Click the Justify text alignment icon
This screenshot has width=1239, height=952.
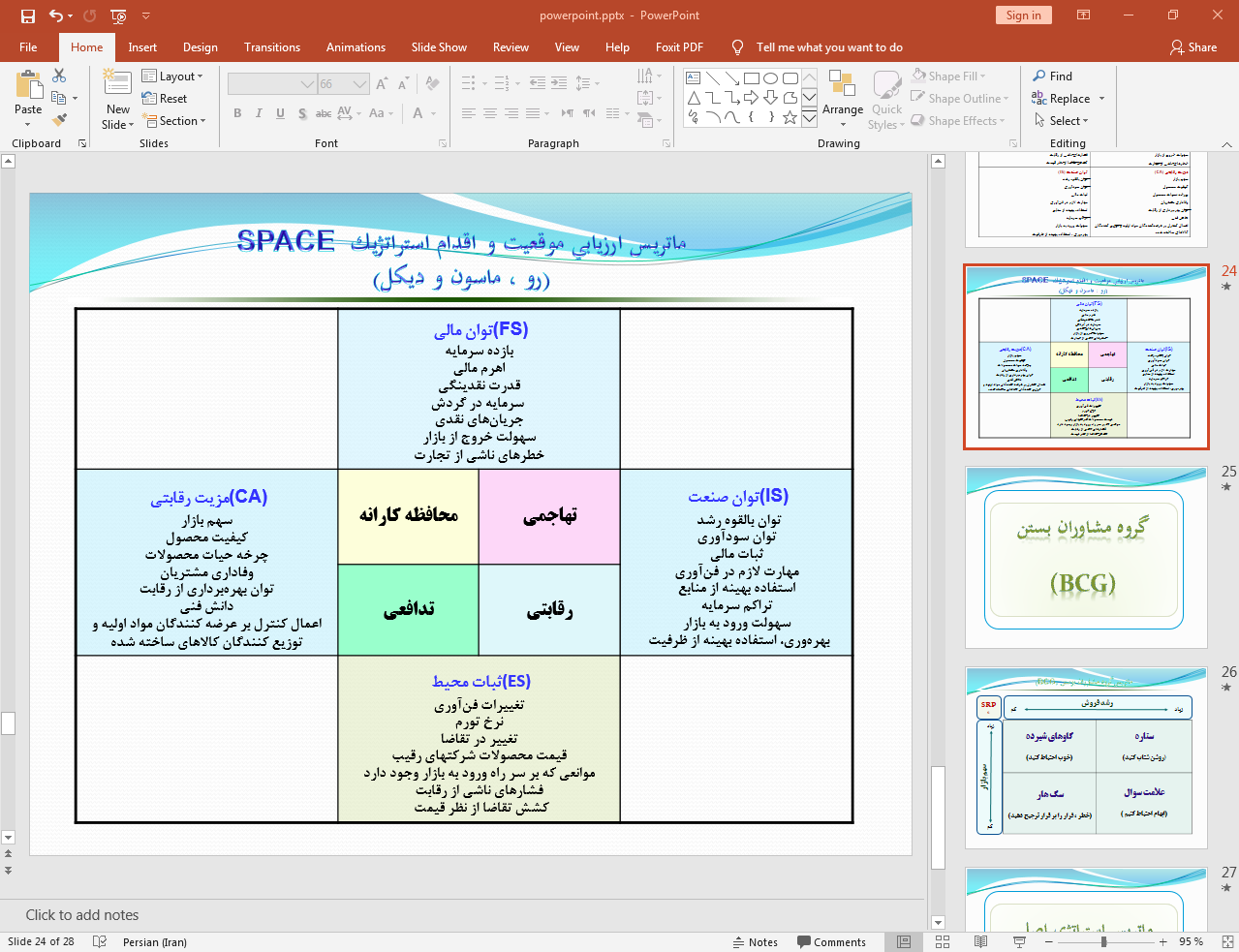coord(533,113)
